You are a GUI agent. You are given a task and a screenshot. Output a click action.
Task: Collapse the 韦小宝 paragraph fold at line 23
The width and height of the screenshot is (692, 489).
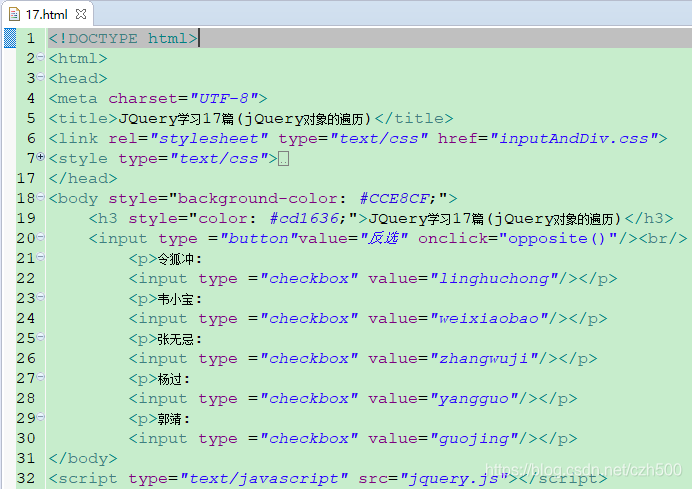[41, 297]
